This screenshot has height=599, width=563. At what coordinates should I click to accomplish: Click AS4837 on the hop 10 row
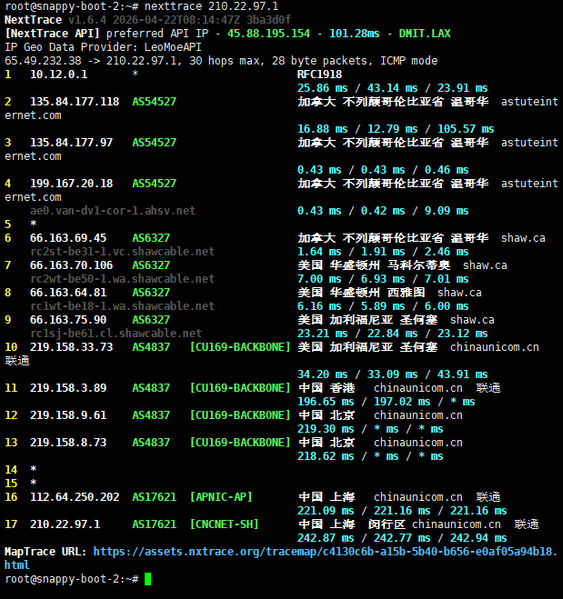pyautogui.click(x=151, y=347)
